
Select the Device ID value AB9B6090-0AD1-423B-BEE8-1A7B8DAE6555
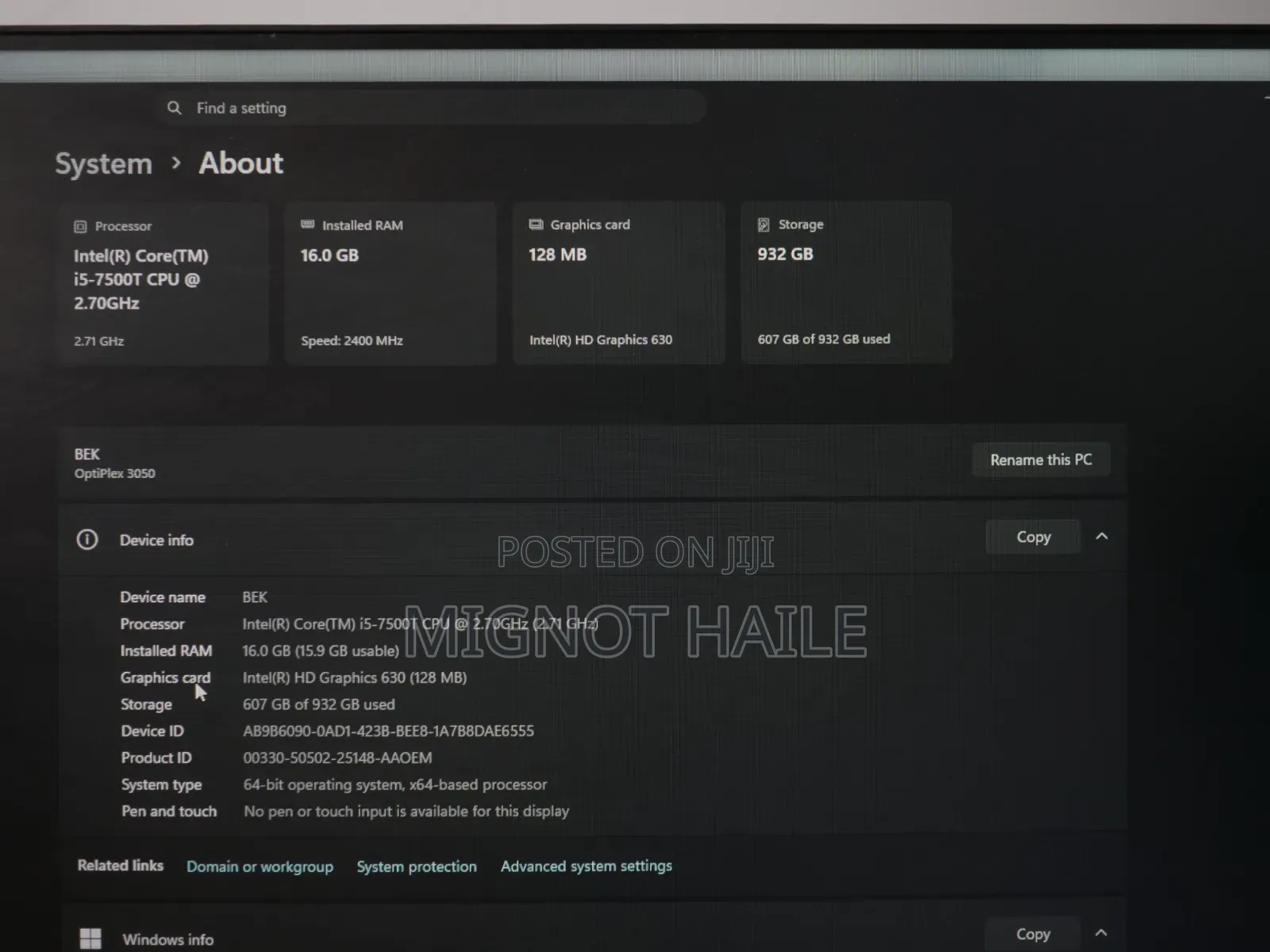click(x=388, y=731)
